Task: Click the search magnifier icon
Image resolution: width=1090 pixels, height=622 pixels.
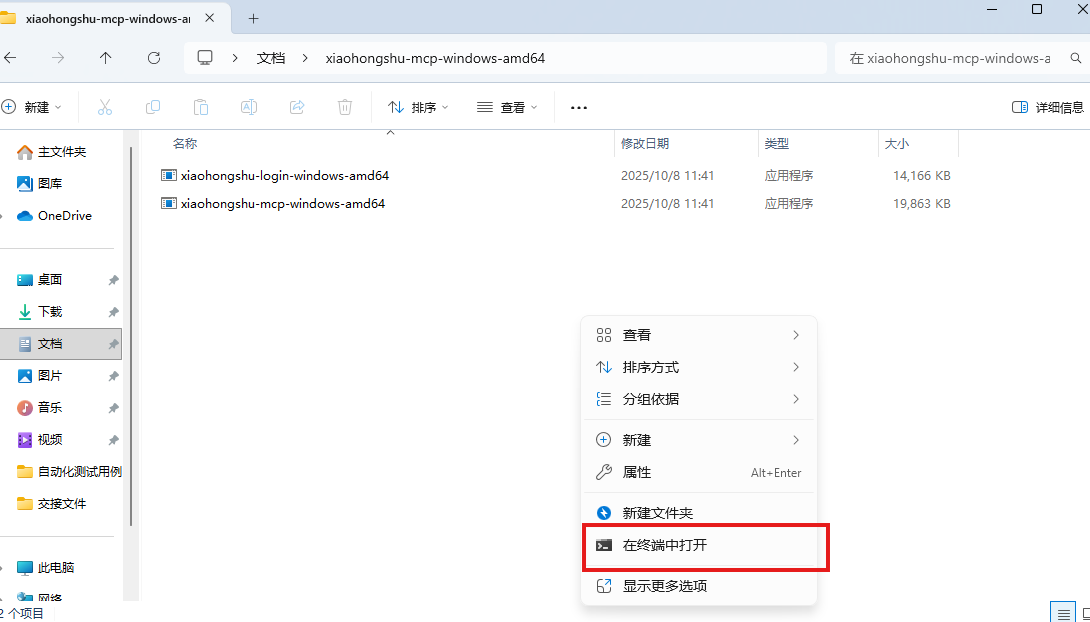Action: click(1076, 58)
